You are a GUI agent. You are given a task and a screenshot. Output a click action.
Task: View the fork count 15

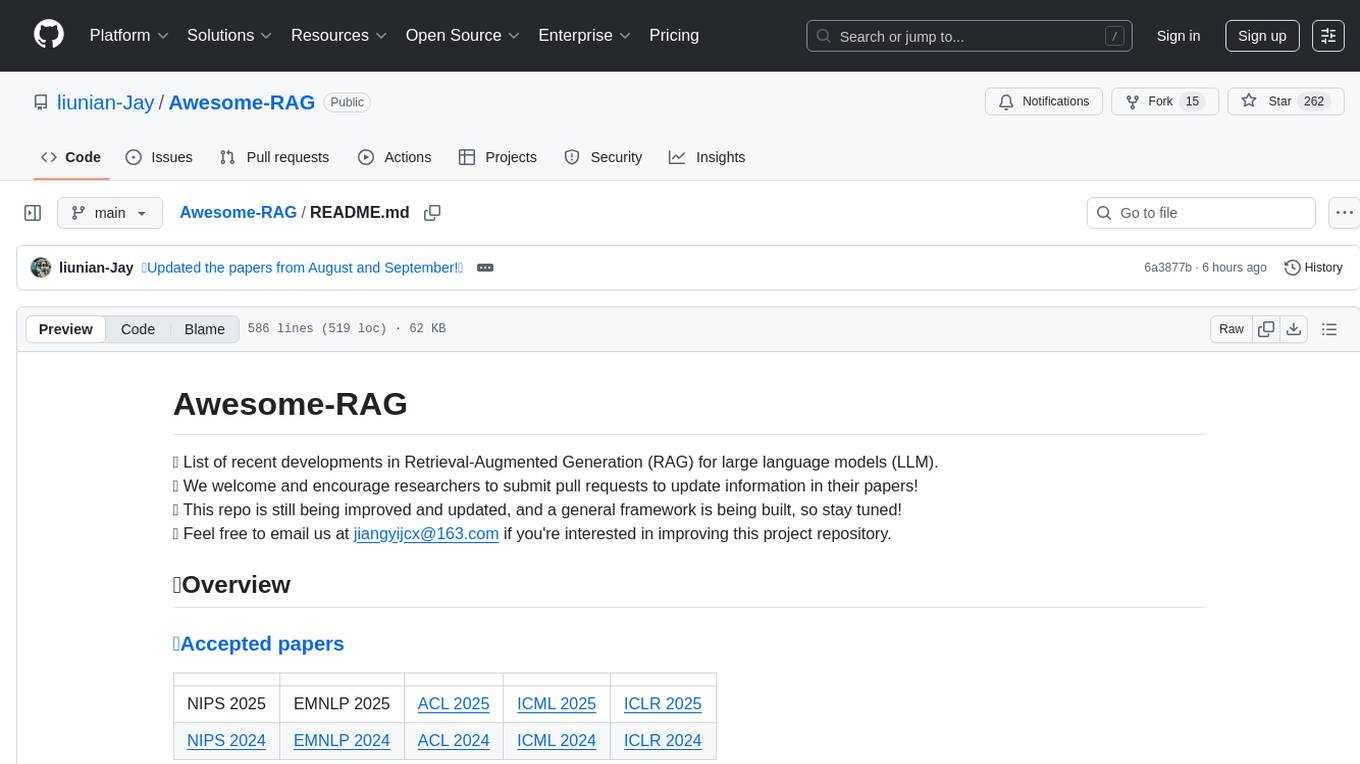pyautogui.click(x=1191, y=102)
